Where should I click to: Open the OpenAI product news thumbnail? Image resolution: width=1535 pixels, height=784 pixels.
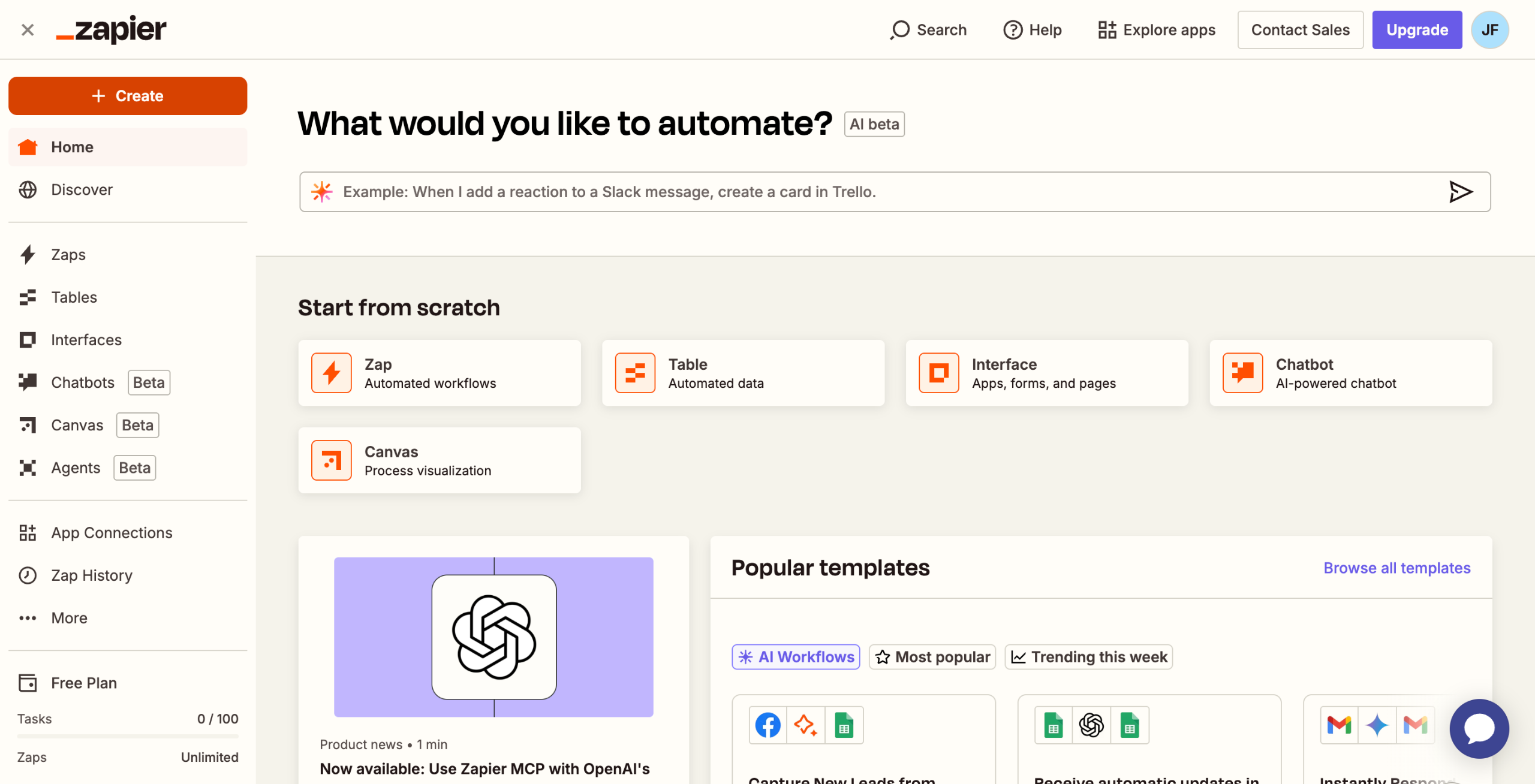pos(493,637)
